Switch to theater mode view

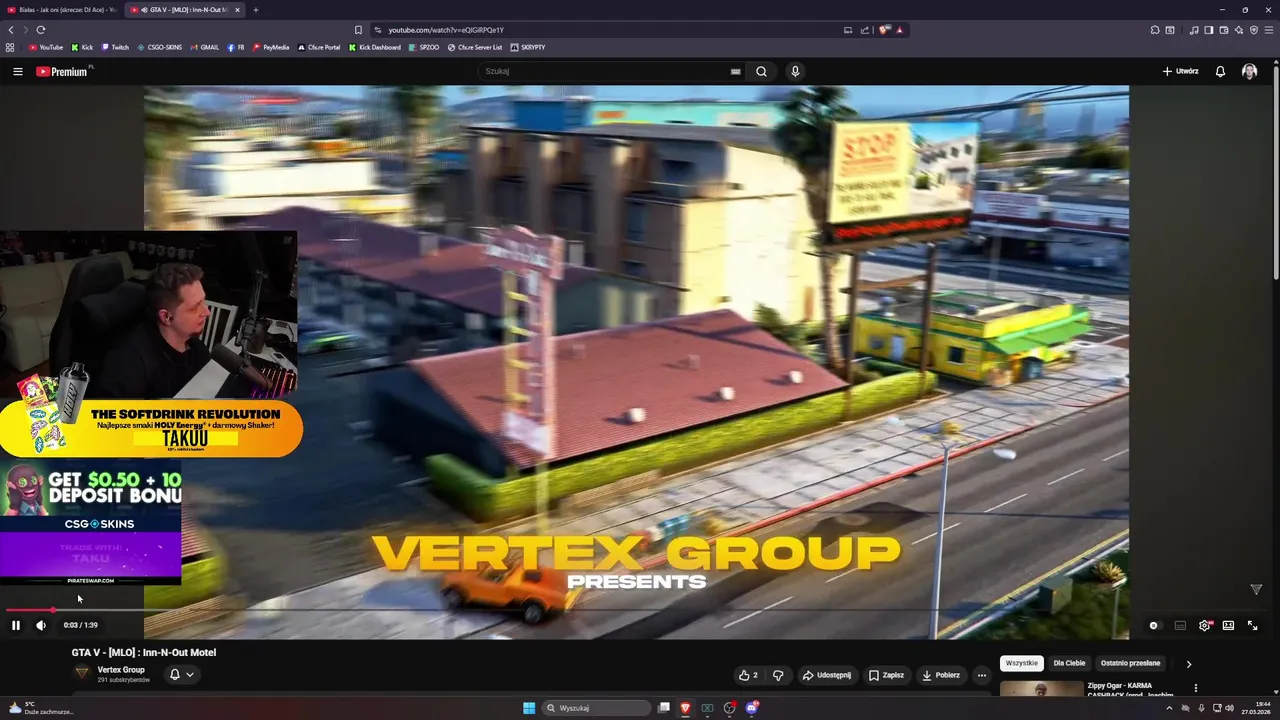(1228, 625)
